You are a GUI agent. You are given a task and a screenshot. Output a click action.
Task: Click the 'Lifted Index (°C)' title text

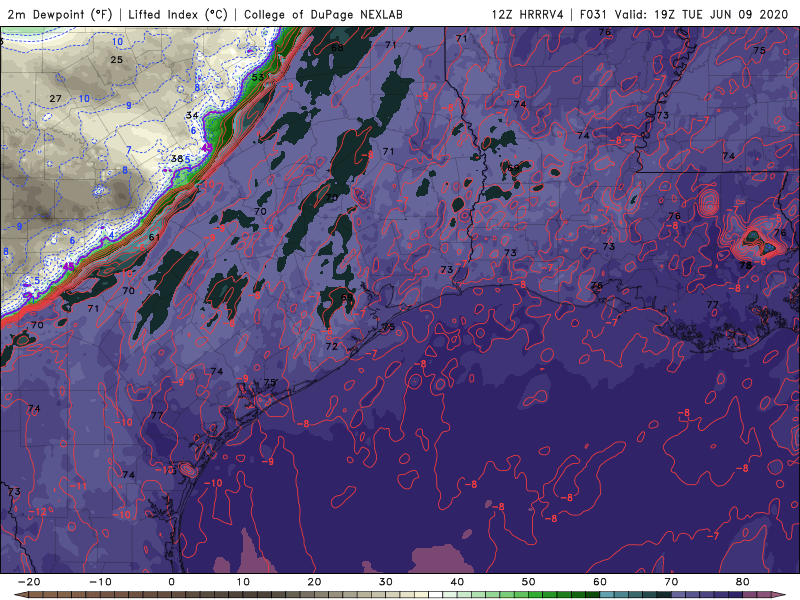(178, 14)
